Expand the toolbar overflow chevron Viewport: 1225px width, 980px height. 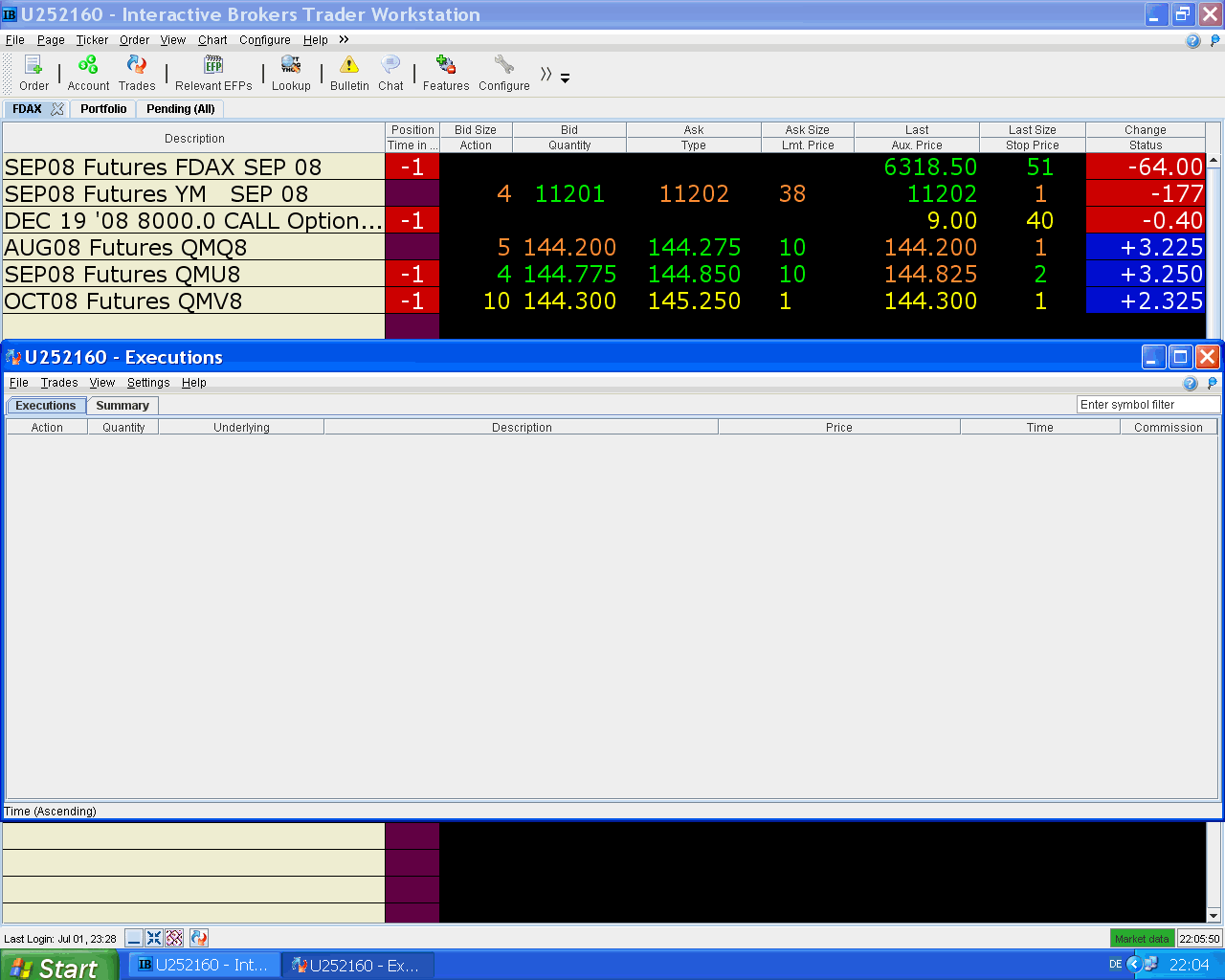546,74
